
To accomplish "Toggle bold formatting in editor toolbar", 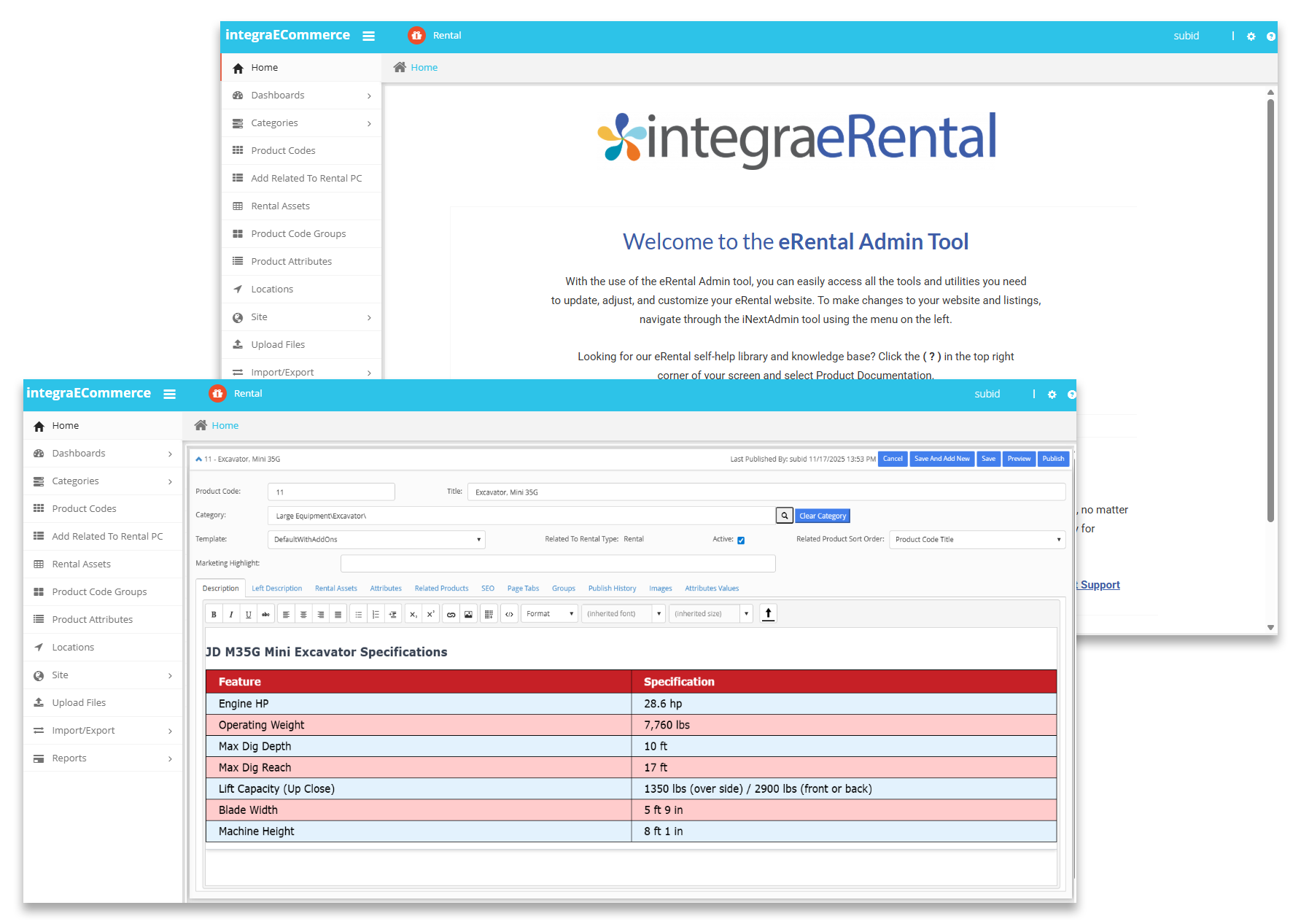I will (x=214, y=614).
